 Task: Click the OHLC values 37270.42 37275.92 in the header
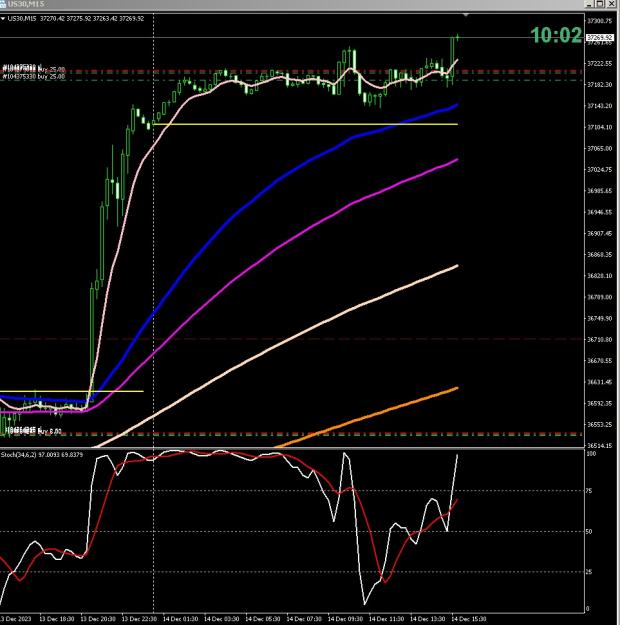click(65, 19)
